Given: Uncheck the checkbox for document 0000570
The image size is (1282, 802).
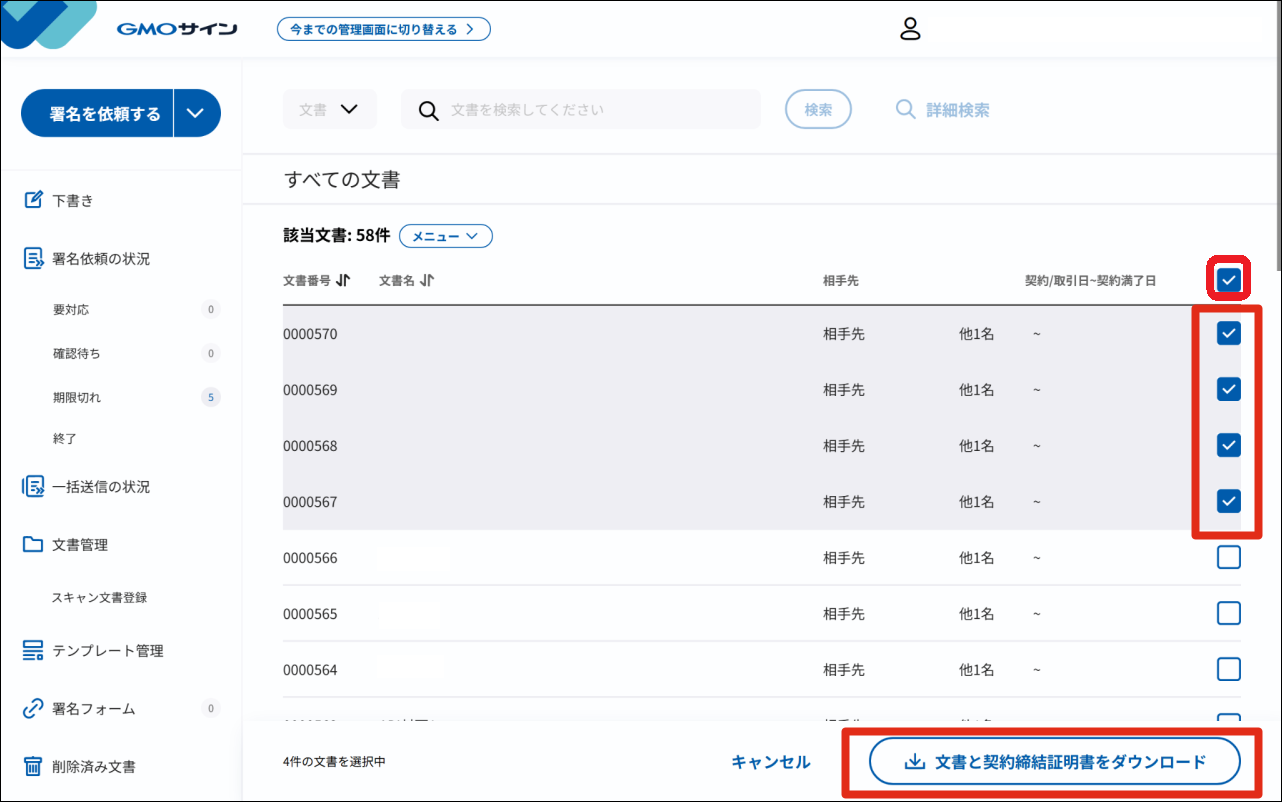Looking at the screenshot, I should [x=1229, y=333].
